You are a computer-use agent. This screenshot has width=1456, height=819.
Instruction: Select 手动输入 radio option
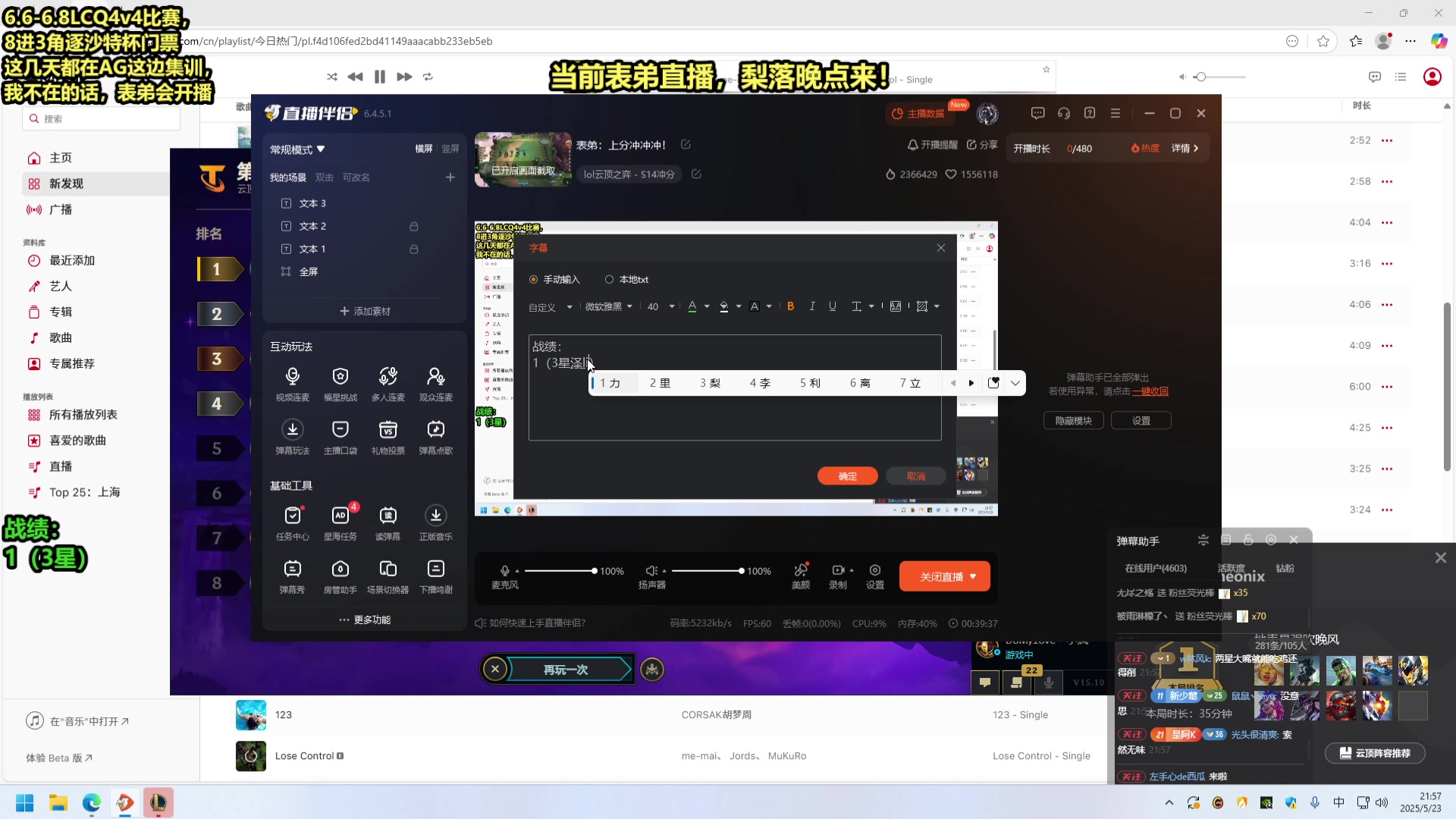(x=554, y=280)
